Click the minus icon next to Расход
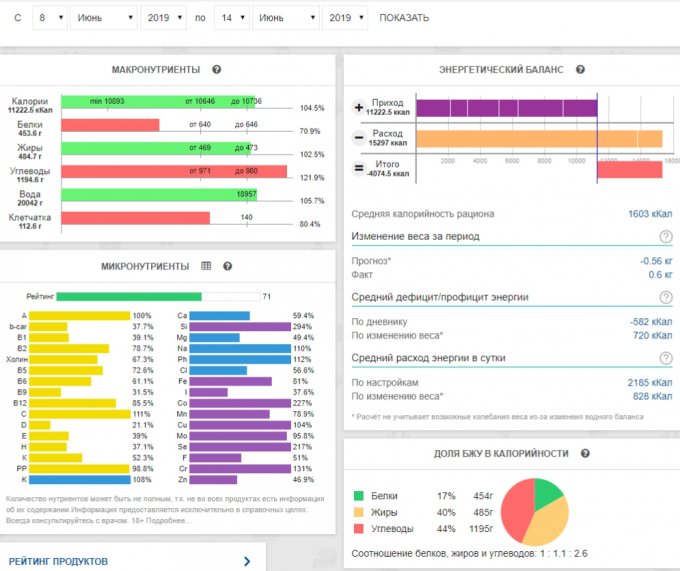The image size is (680, 571). (x=359, y=138)
